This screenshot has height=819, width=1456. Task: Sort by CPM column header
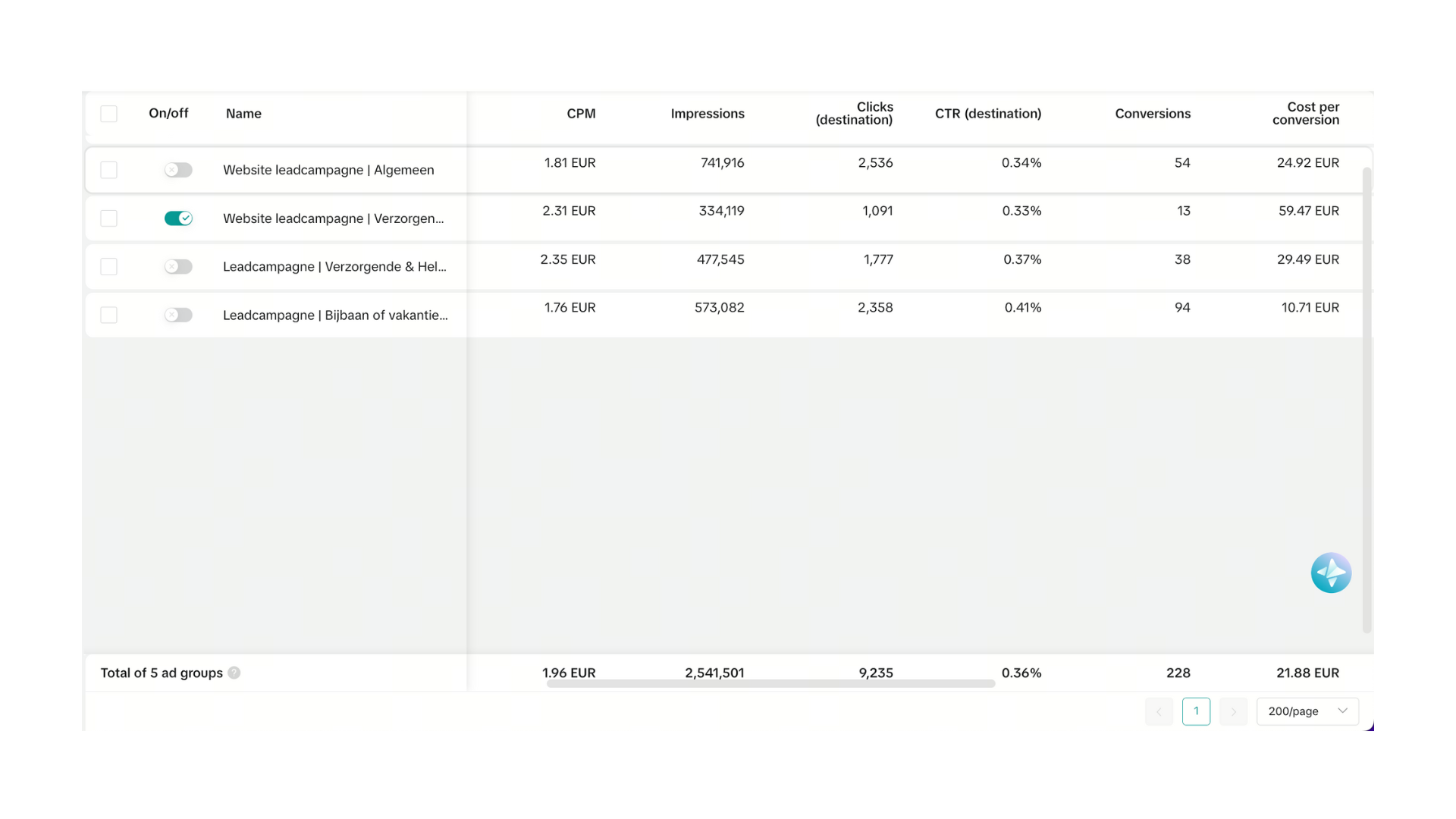pyautogui.click(x=581, y=114)
